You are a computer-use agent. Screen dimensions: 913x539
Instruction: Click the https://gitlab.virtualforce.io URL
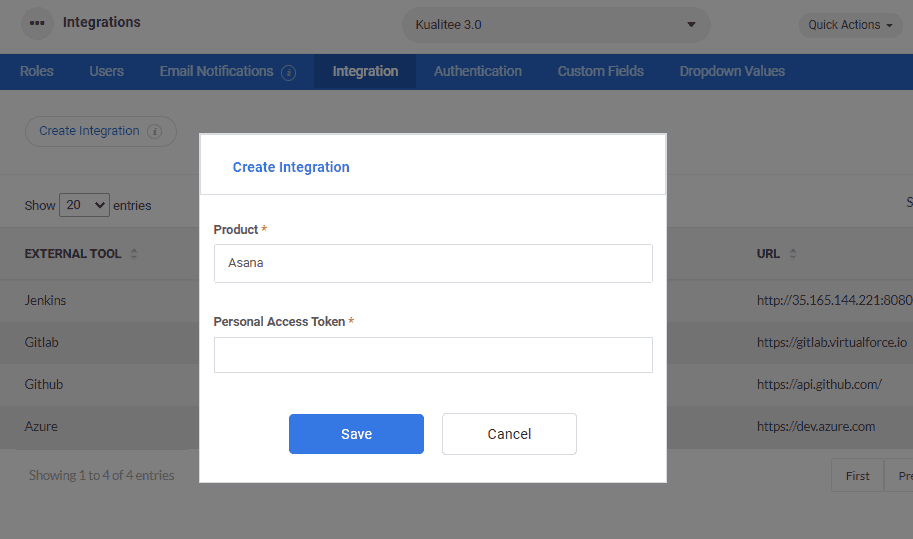coord(831,343)
